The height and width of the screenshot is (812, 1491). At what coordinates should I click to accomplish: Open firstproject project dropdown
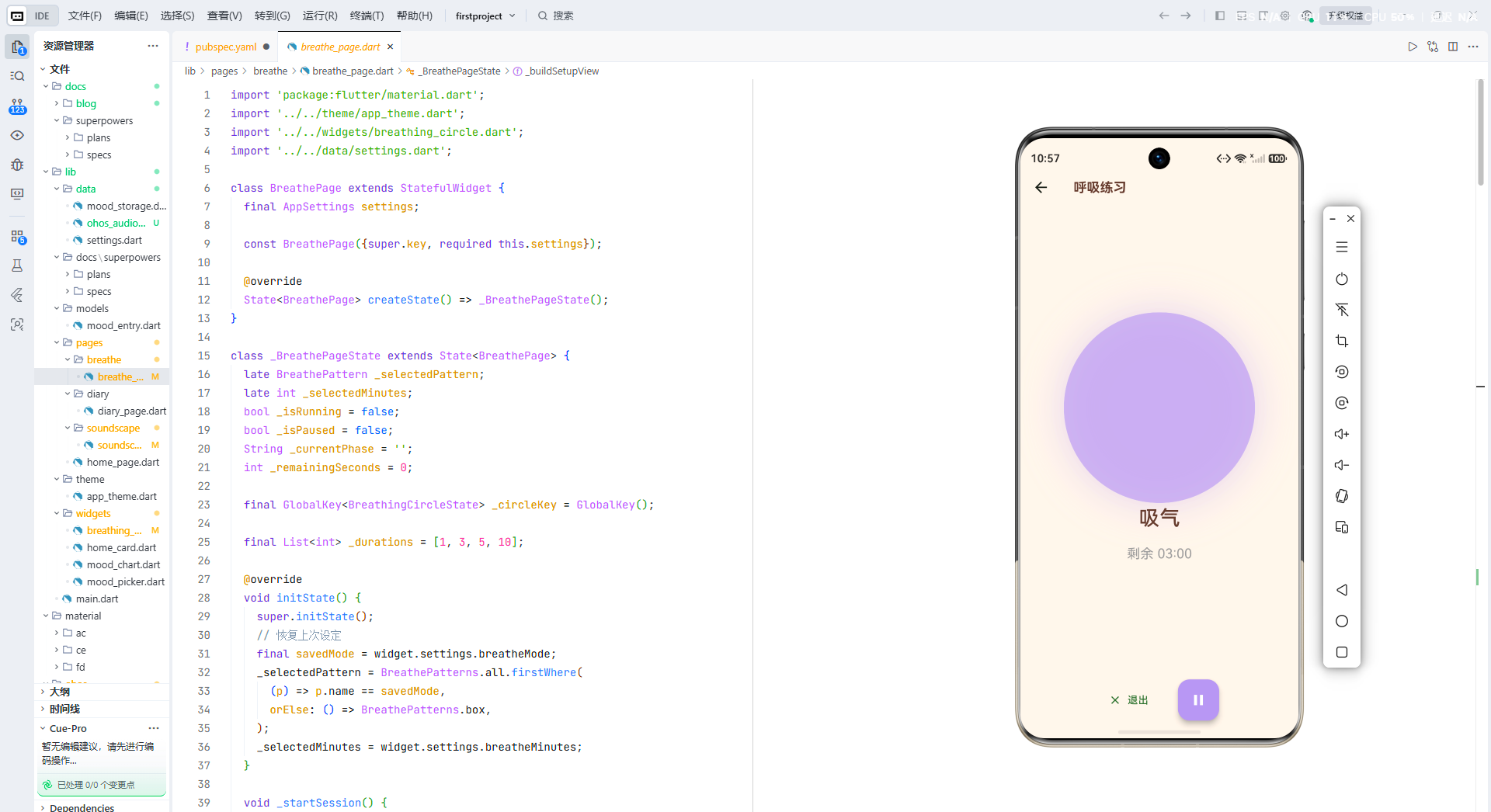[x=485, y=16]
